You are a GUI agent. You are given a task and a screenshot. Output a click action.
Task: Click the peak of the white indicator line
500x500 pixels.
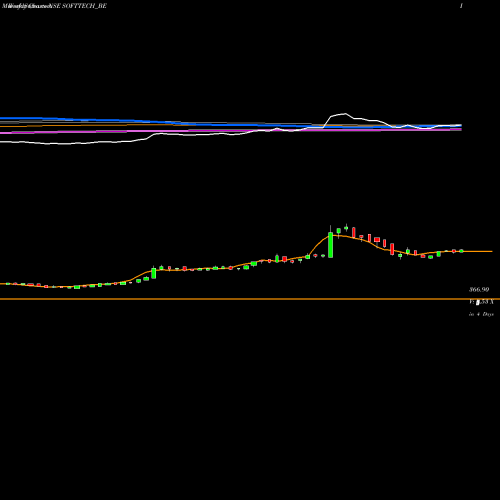346,114
